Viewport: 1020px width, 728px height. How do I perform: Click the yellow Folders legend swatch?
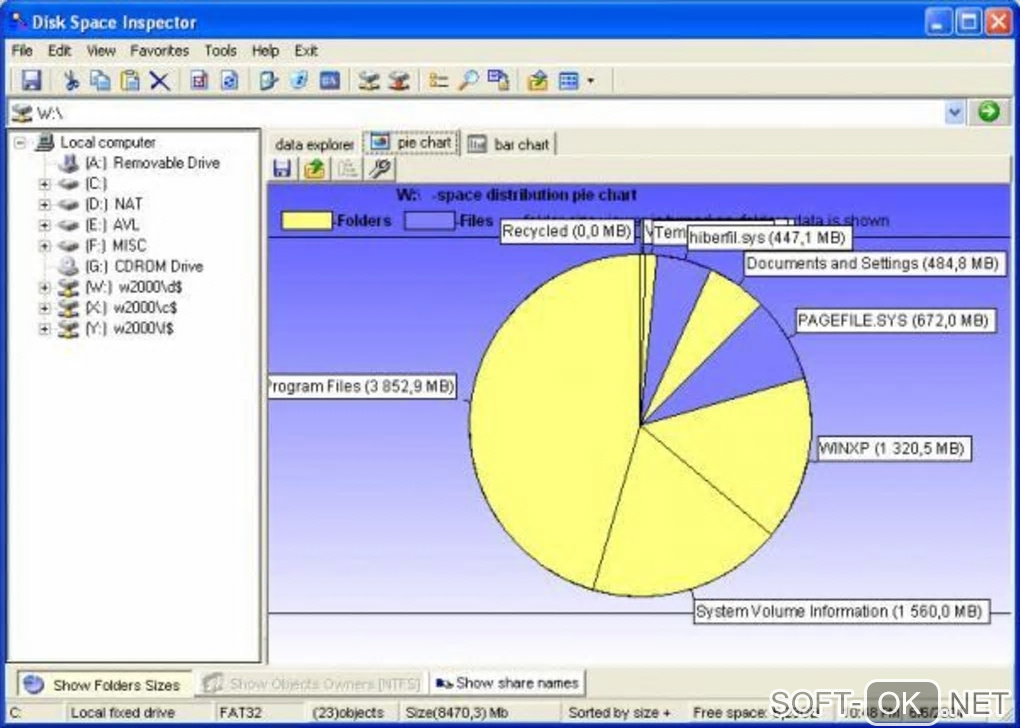[306, 221]
